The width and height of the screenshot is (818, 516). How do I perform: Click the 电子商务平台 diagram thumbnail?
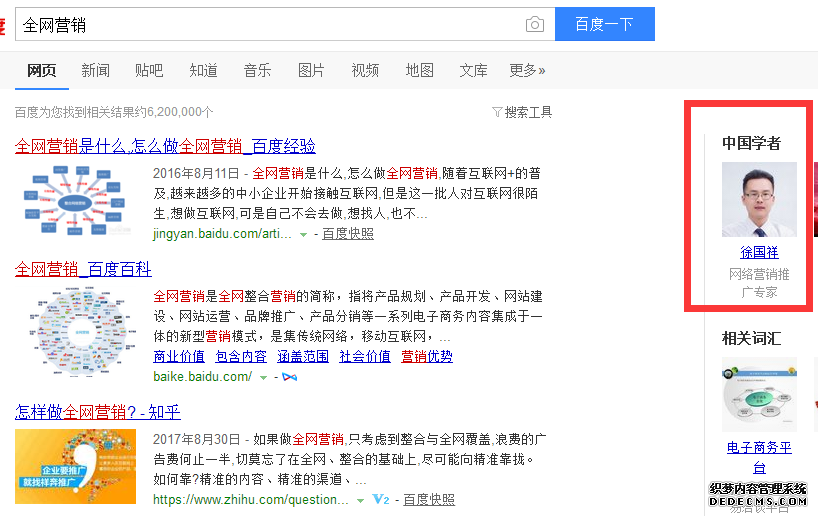[759, 394]
